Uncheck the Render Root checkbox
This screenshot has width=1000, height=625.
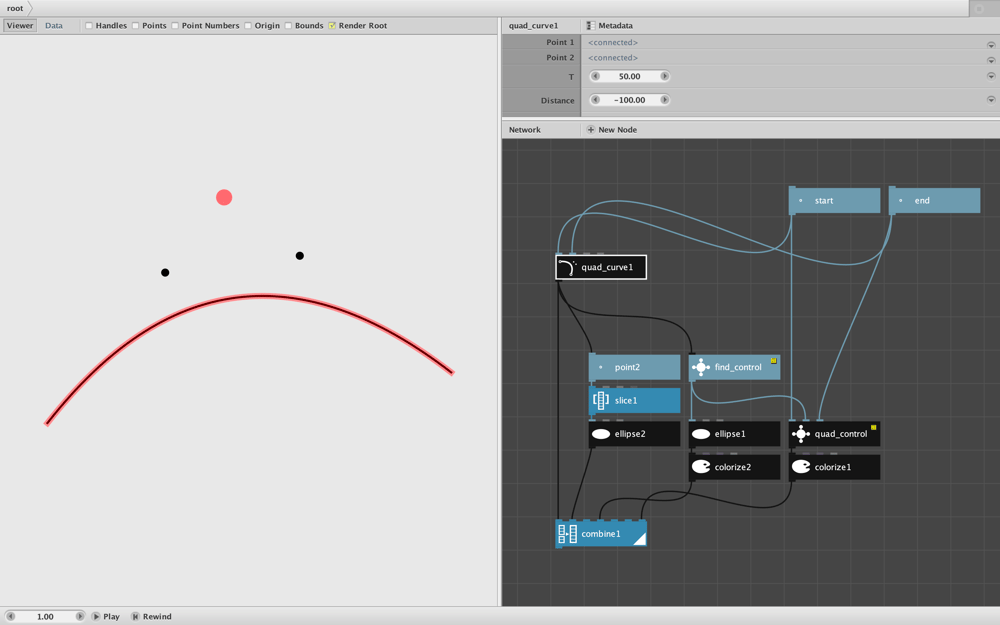[332, 26]
